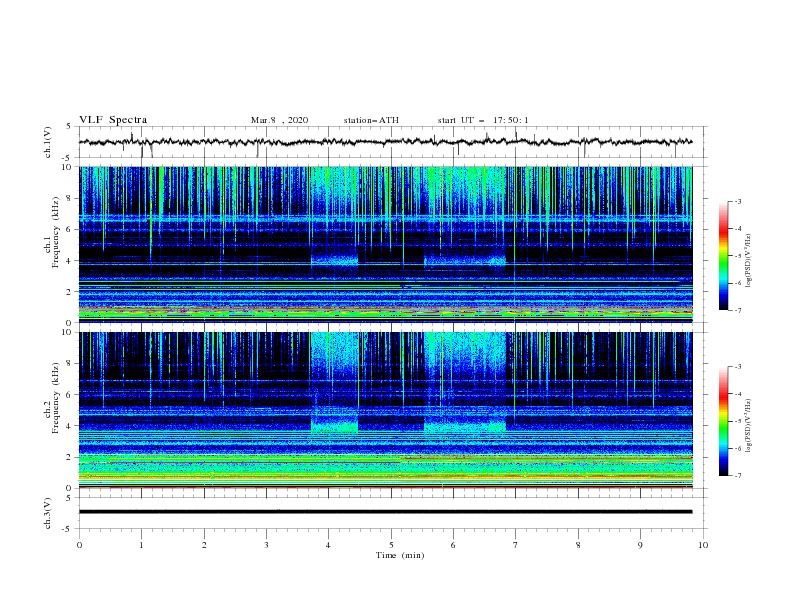Click the time axis tick label "0"
The width and height of the screenshot is (792, 612).
[79, 545]
